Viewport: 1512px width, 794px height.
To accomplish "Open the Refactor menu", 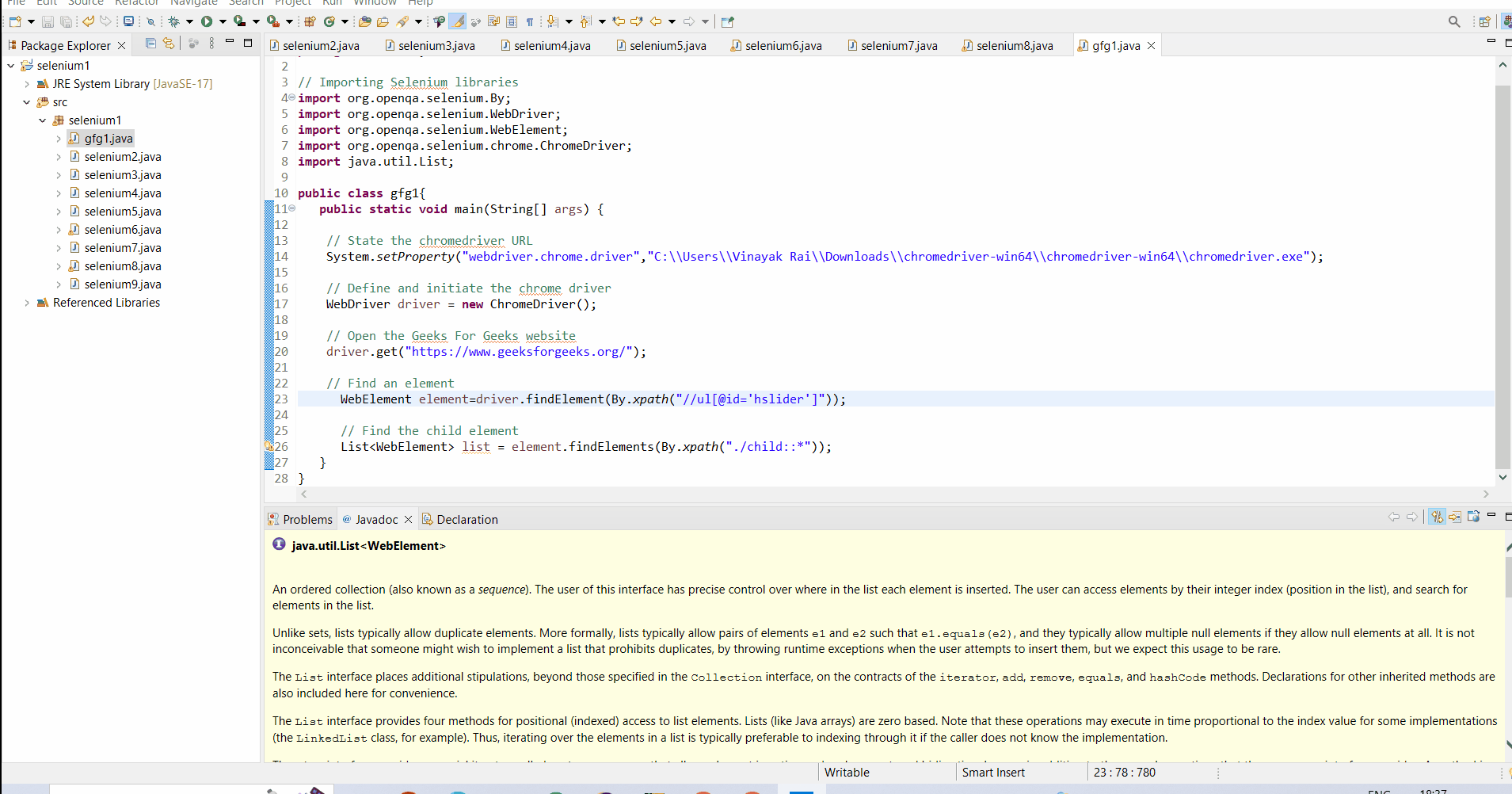I will (136, 4).
